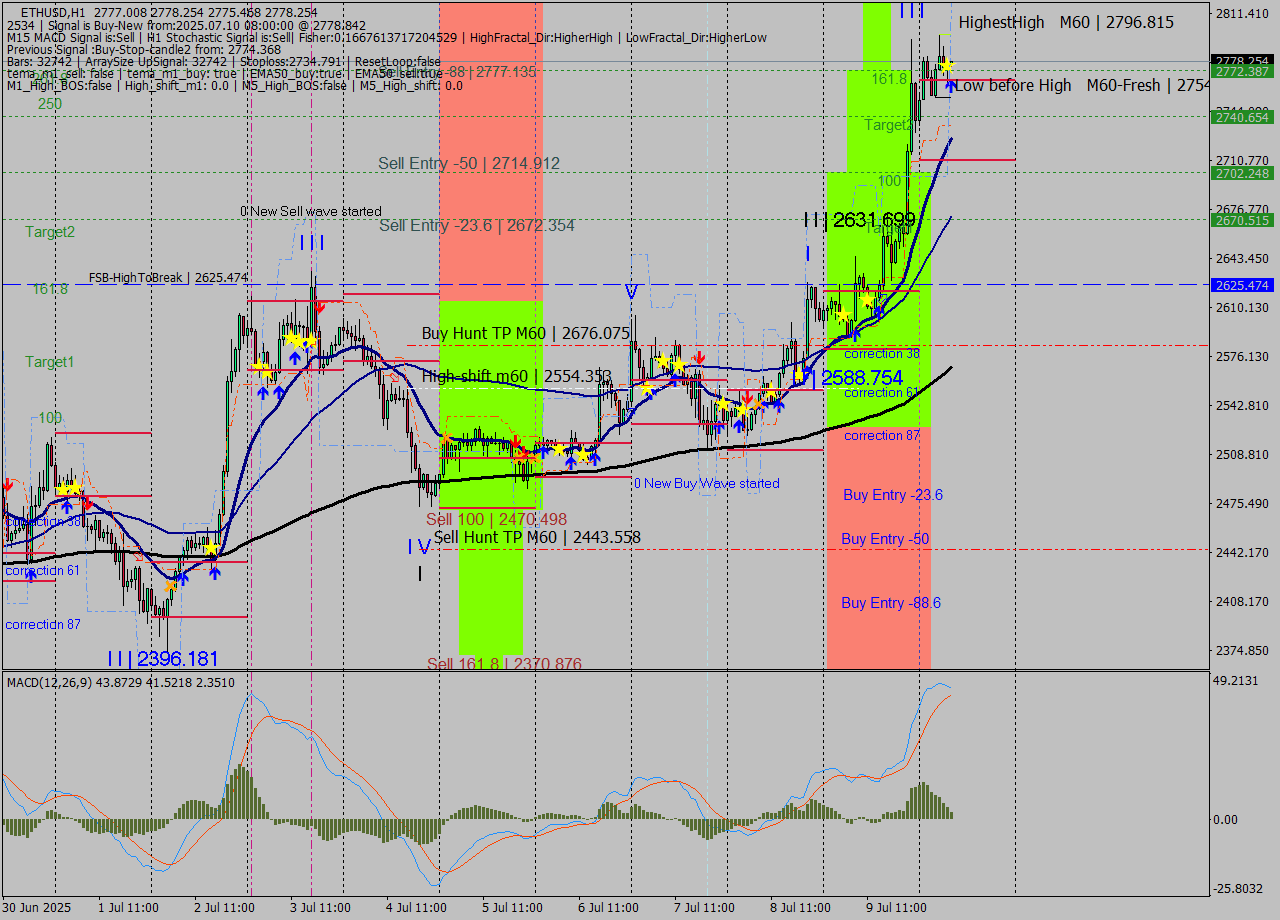This screenshot has height=920, width=1280.
Task: Select the FSB-HighToBreak | 2625.474 label
Action: 170,276
